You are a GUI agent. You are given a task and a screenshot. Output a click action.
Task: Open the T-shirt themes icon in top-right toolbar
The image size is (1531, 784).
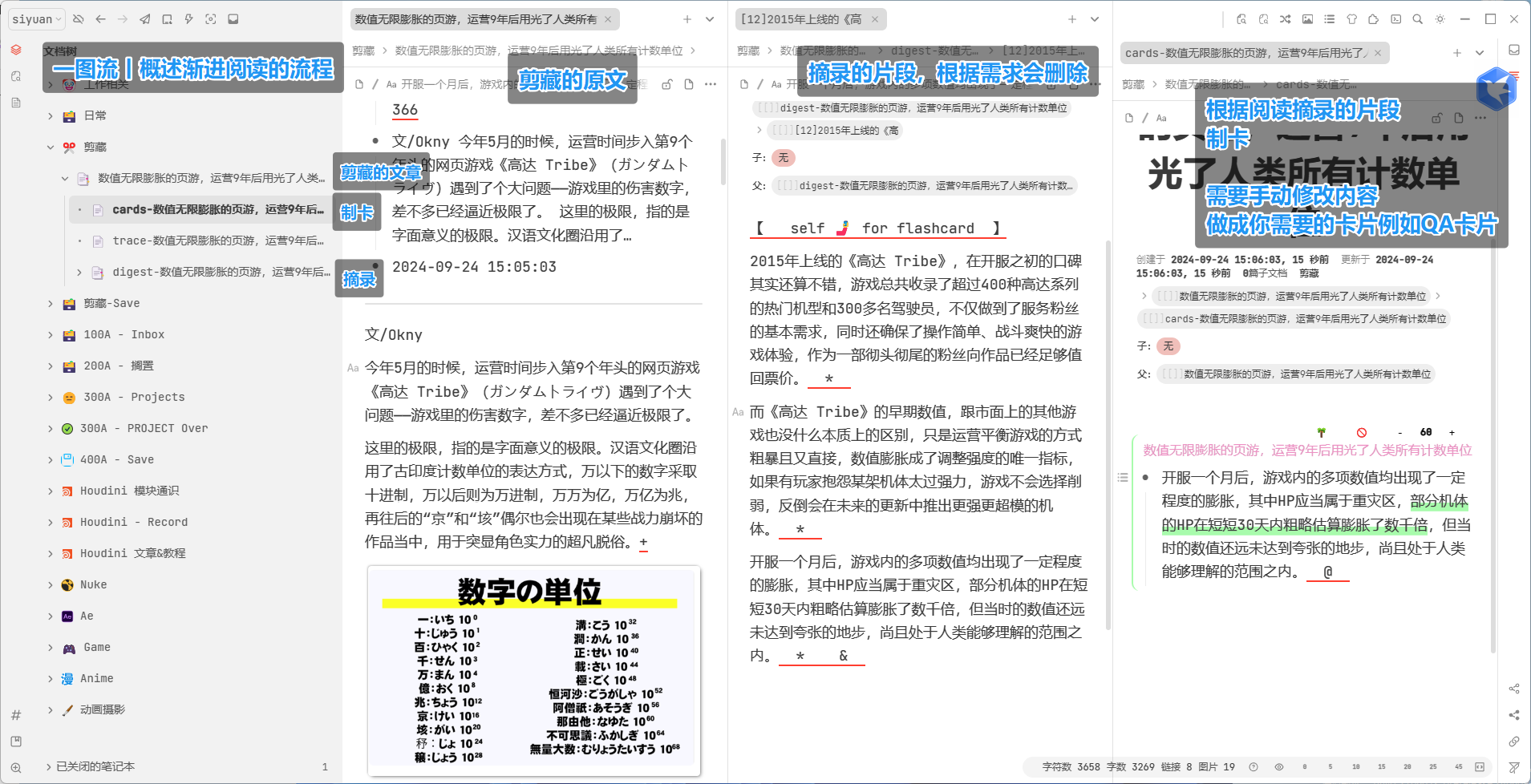1351,19
